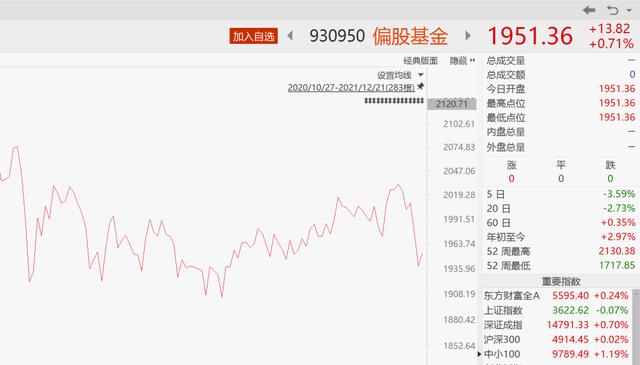Viewport: 640px width, 365px height.
Task: Open the 深证成指 index row
Action: click(556, 325)
